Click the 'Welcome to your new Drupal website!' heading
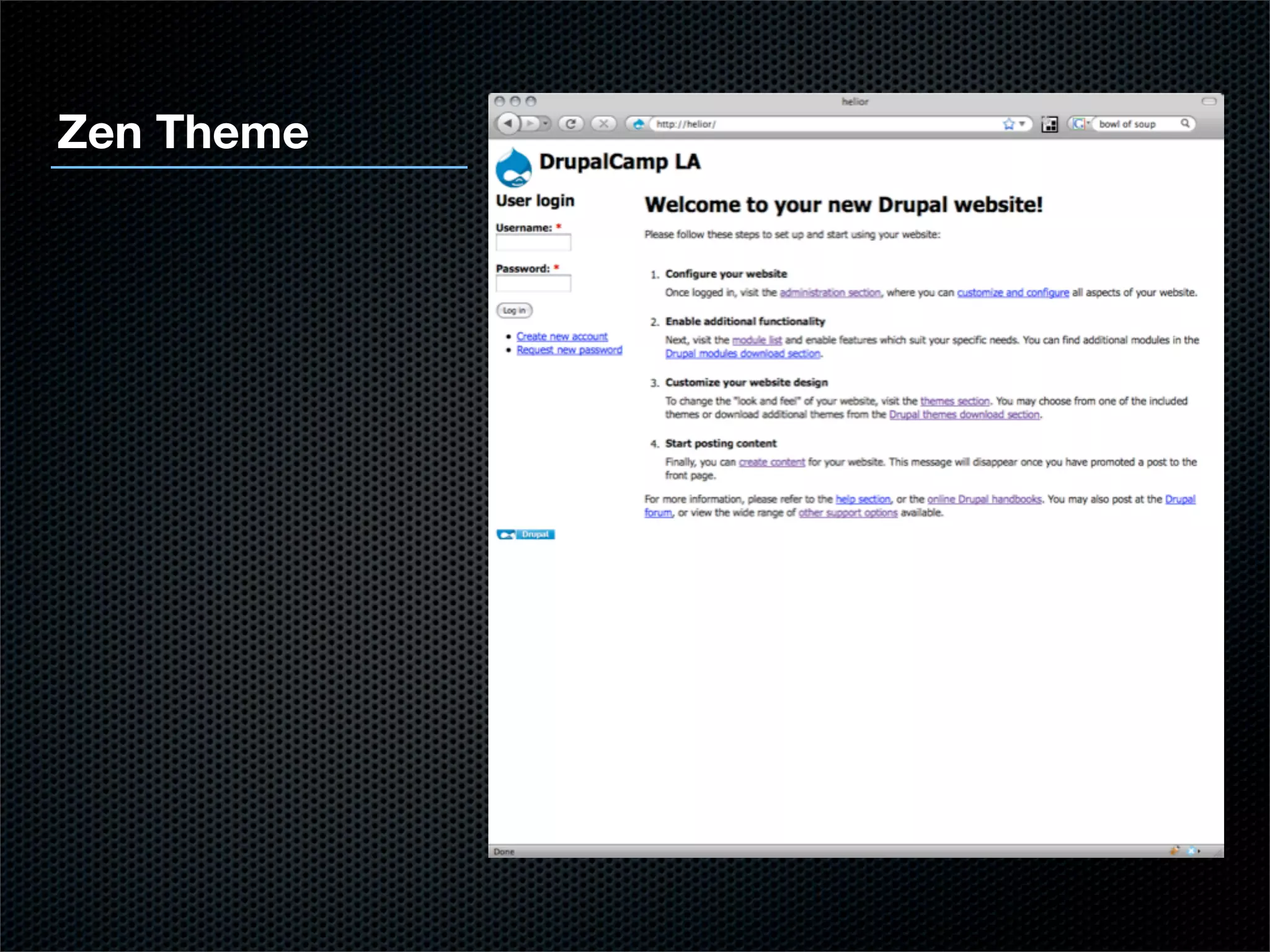The image size is (1270, 952). click(x=844, y=205)
